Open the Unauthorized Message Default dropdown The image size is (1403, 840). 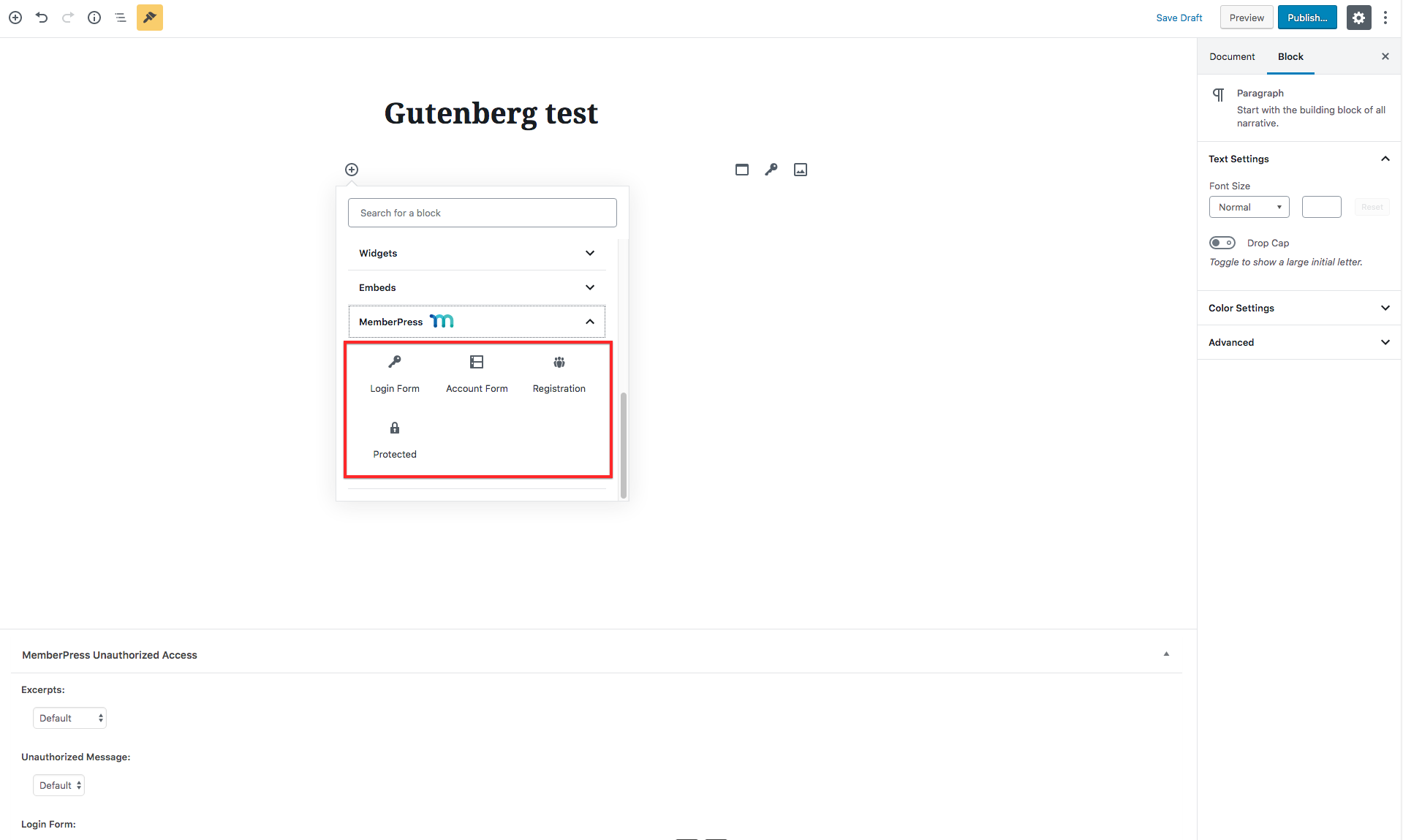pos(58,785)
